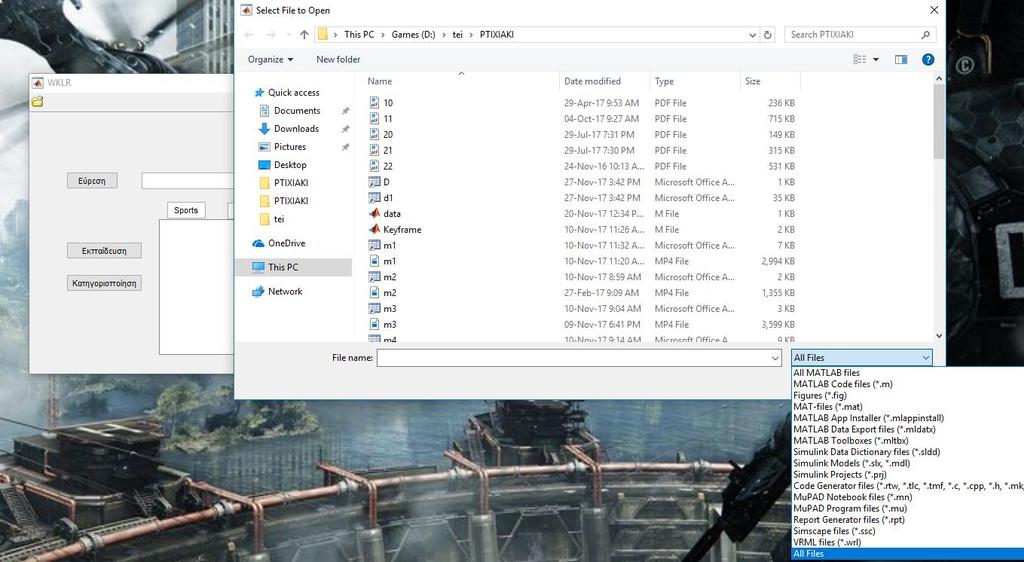The image size is (1024, 562).
Task: Click the Κατηγοριοποίηση button in WKLR
Action: pos(104,283)
